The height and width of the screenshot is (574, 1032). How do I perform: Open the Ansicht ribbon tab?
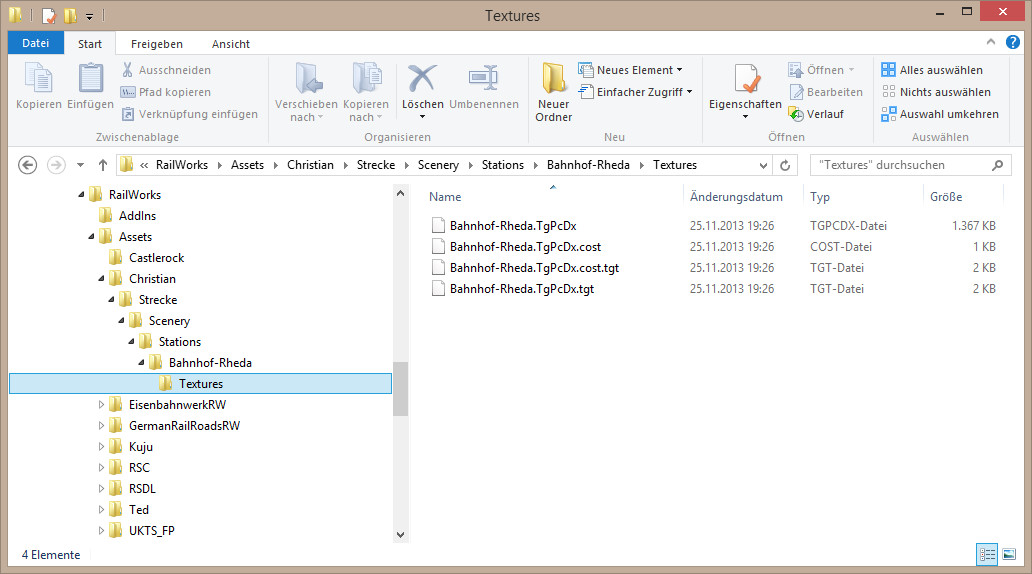click(x=230, y=44)
